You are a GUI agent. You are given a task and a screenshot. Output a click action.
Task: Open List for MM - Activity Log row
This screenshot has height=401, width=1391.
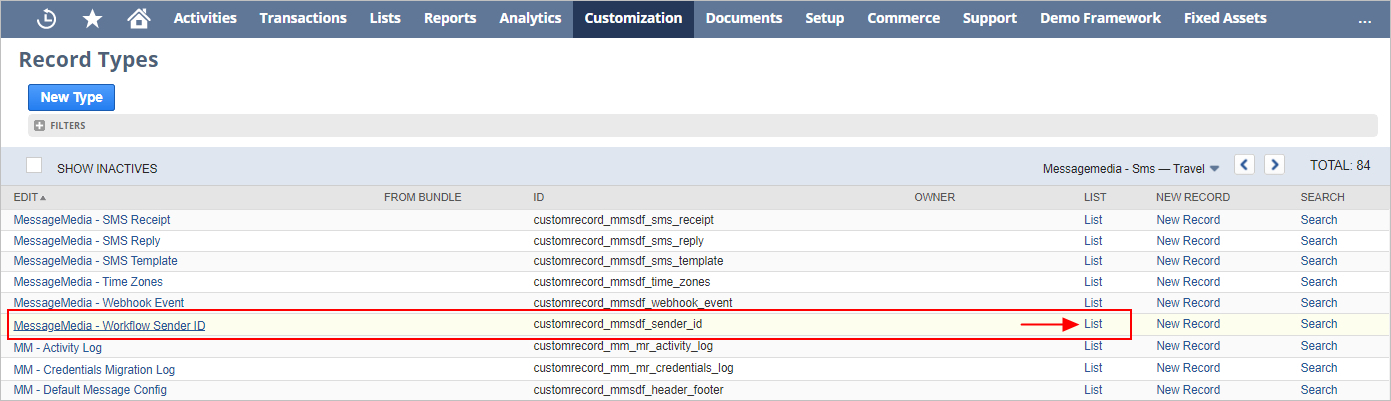tap(1093, 346)
